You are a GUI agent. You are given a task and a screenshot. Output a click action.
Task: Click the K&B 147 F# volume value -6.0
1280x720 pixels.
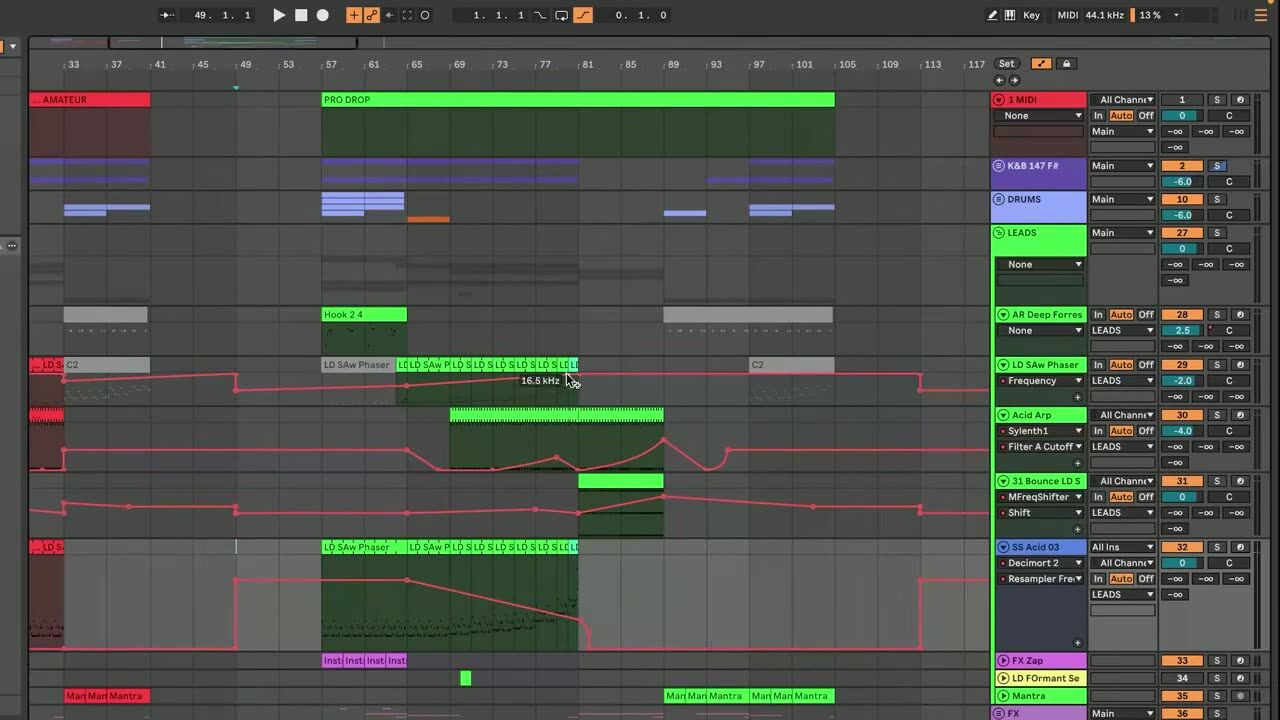click(x=1182, y=182)
